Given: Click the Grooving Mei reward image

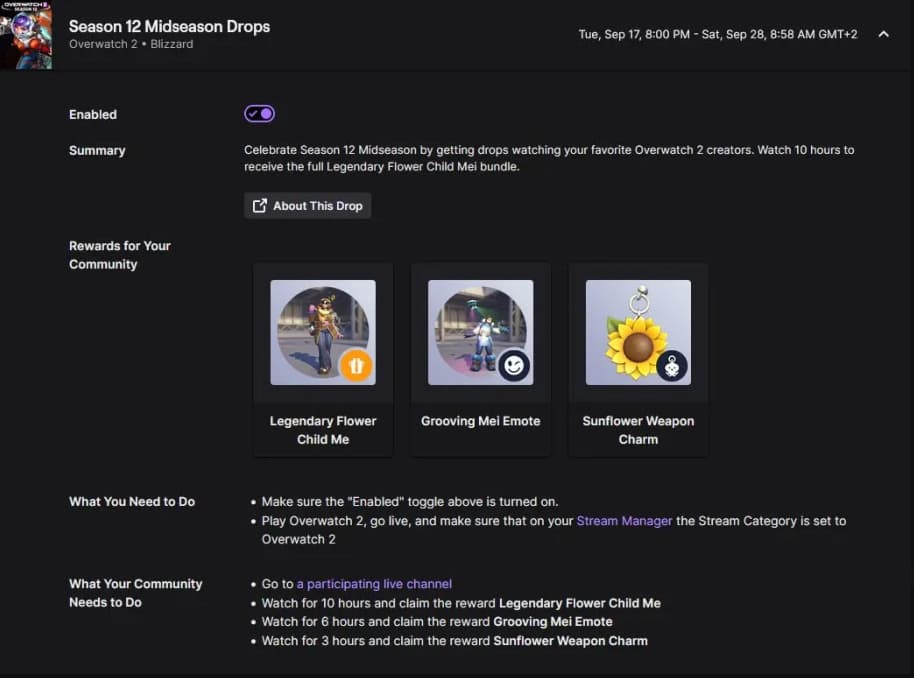Looking at the screenshot, I should [x=480, y=331].
